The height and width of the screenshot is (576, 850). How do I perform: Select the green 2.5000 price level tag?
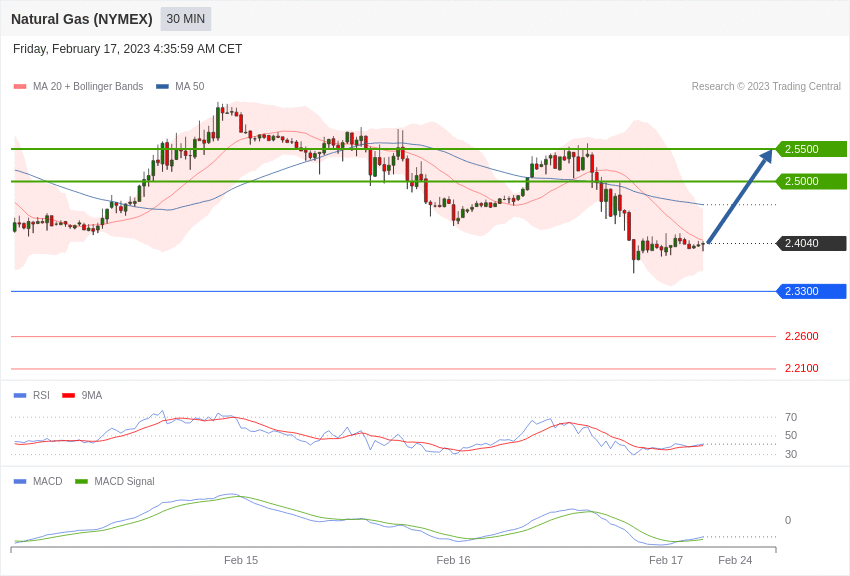tap(811, 181)
